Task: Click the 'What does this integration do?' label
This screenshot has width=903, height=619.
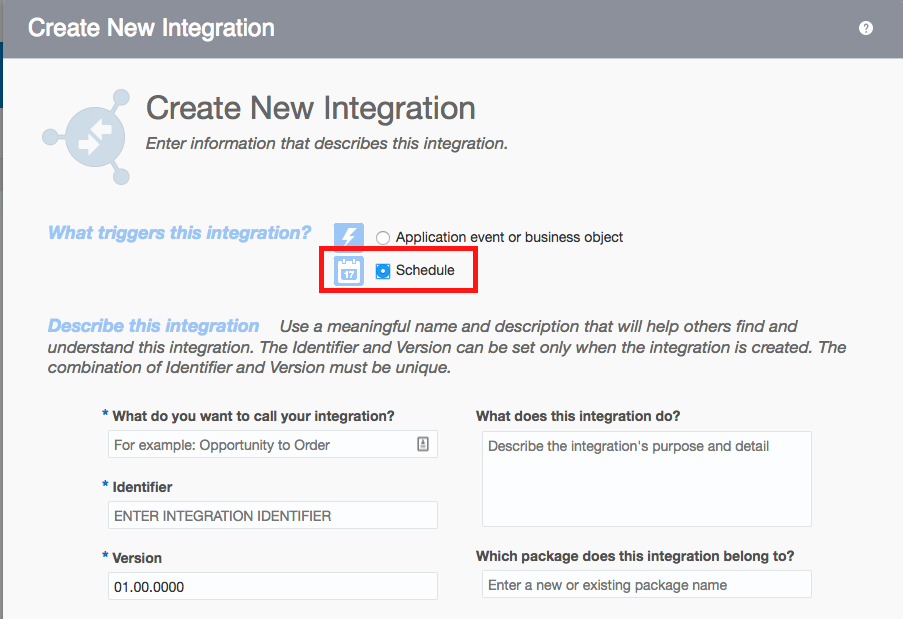Action: 578,416
